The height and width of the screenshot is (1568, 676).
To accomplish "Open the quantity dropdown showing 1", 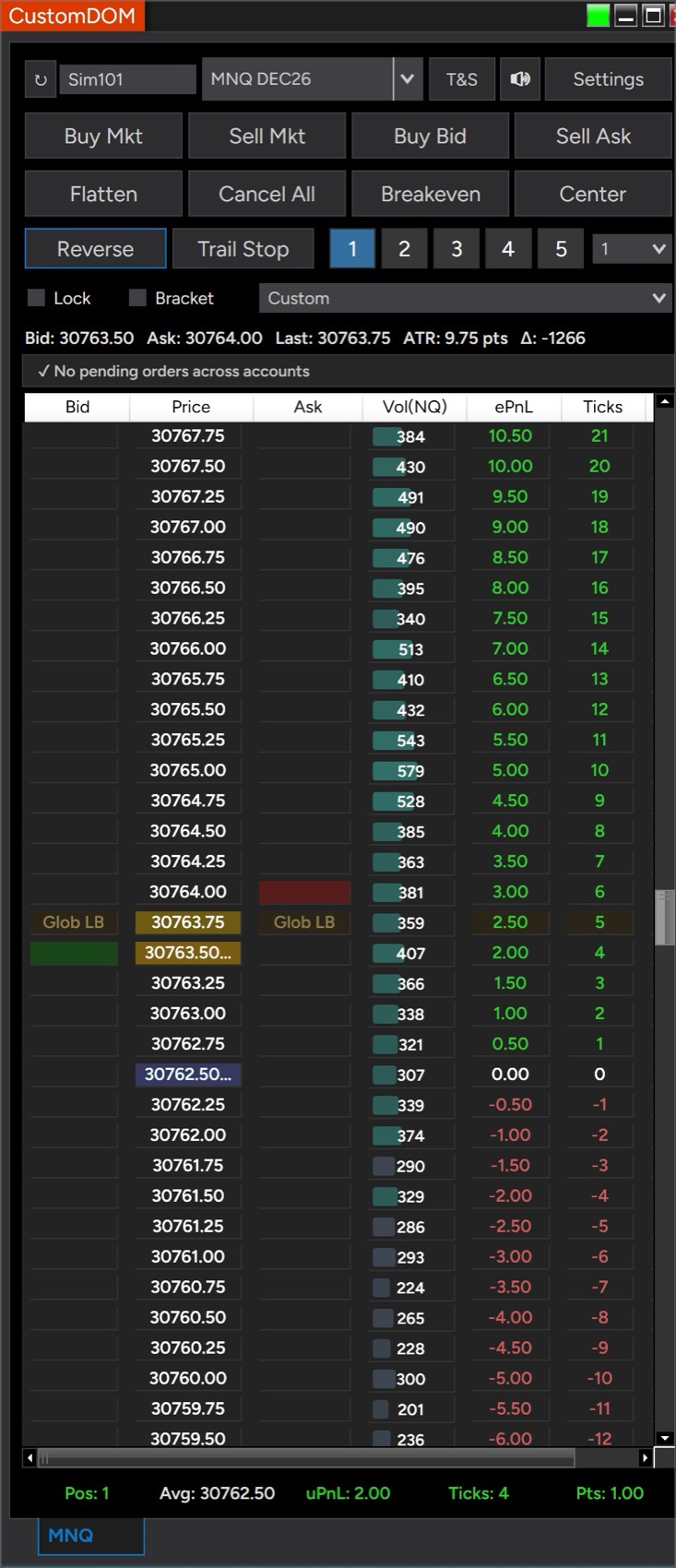I will pyautogui.click(x=632, y=249).
